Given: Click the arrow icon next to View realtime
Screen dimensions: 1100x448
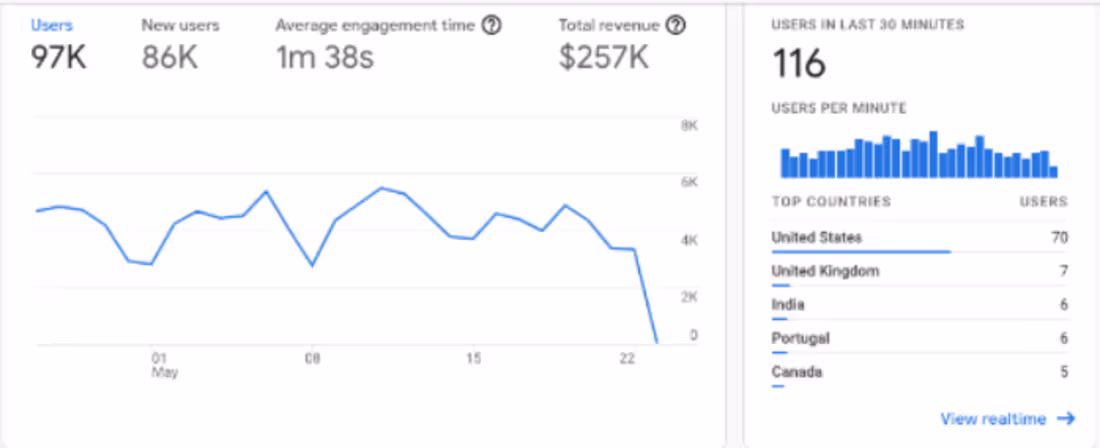Looking at the screenshot, I should 1066,419.
